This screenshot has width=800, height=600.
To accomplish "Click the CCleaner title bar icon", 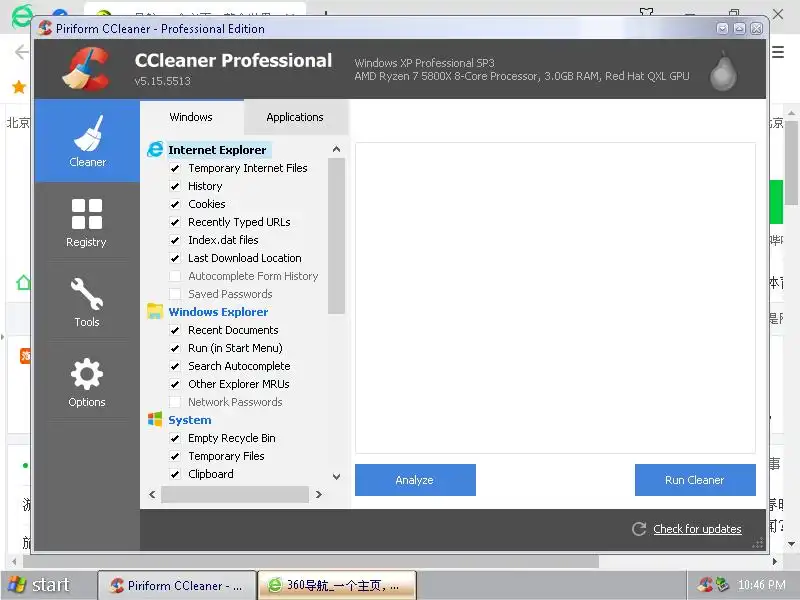I will (x=45, y=28).
